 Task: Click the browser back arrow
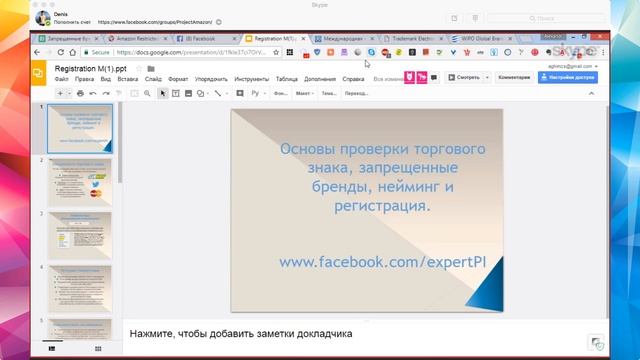(37, 52)
